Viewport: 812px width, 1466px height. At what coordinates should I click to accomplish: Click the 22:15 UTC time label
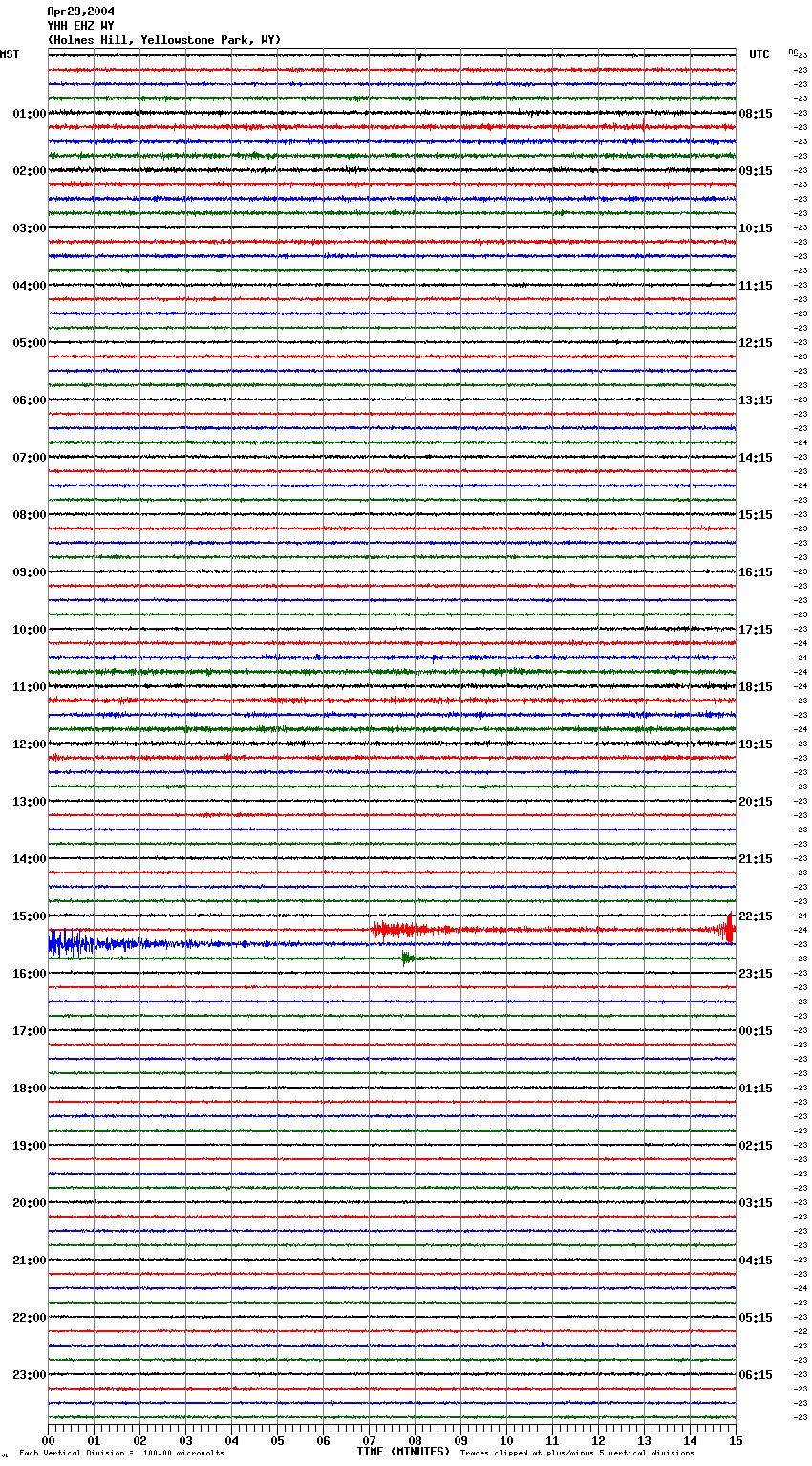(x=756, y=916)
